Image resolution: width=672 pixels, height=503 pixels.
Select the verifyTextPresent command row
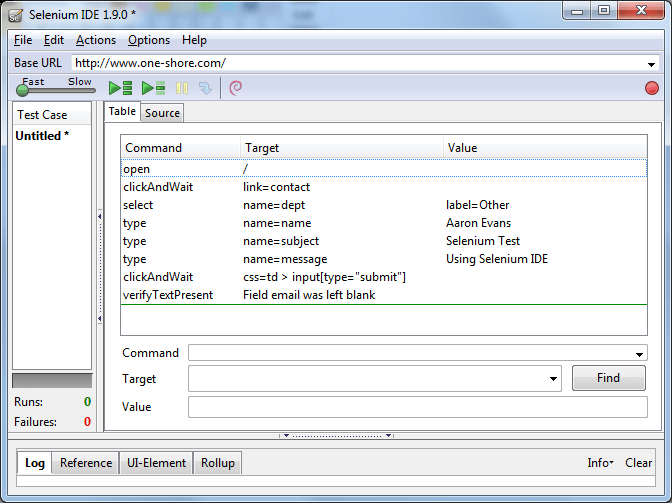click(167, 295)
